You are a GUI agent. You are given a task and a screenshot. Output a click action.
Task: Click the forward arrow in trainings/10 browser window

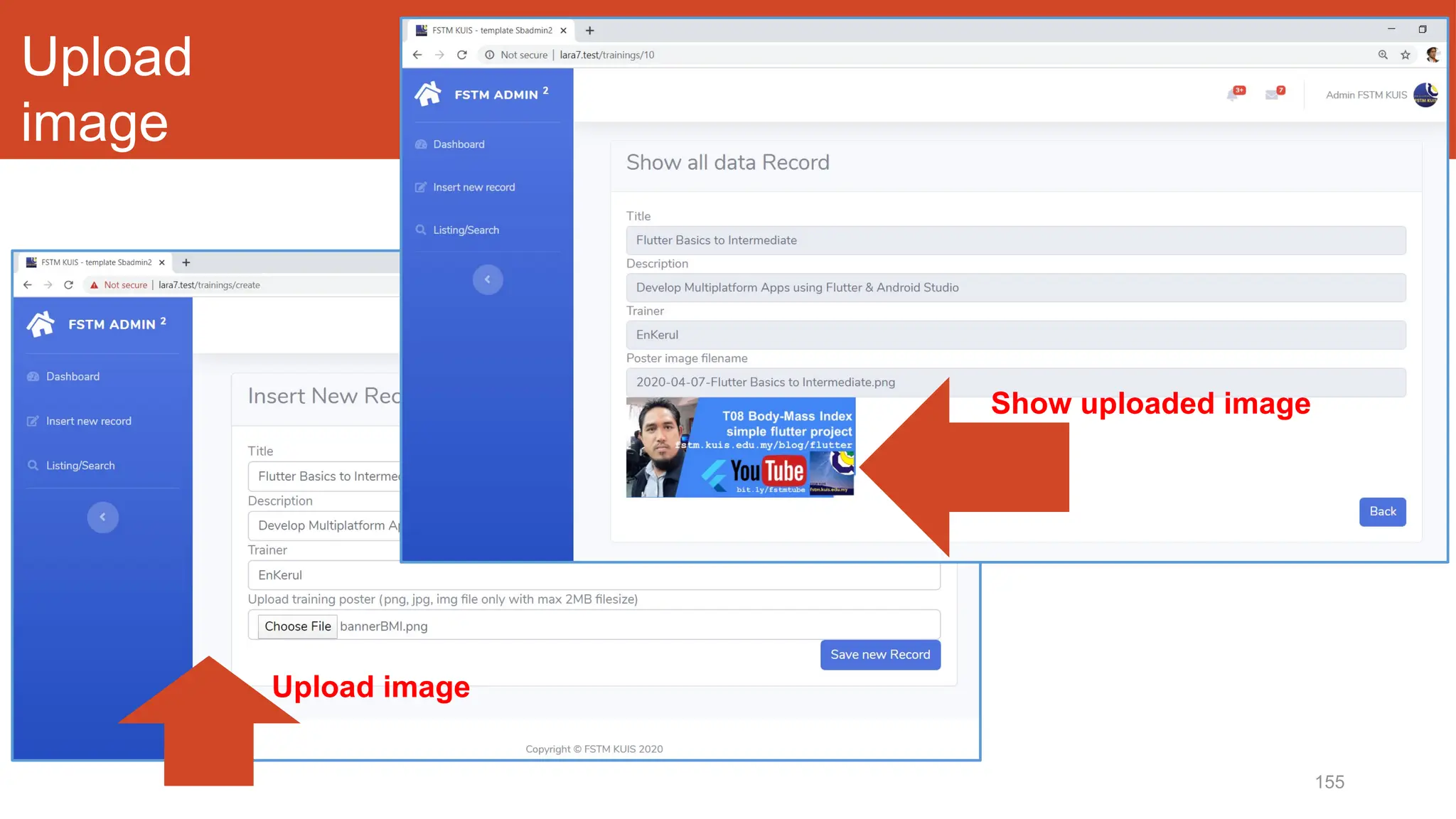coord(439,55)
